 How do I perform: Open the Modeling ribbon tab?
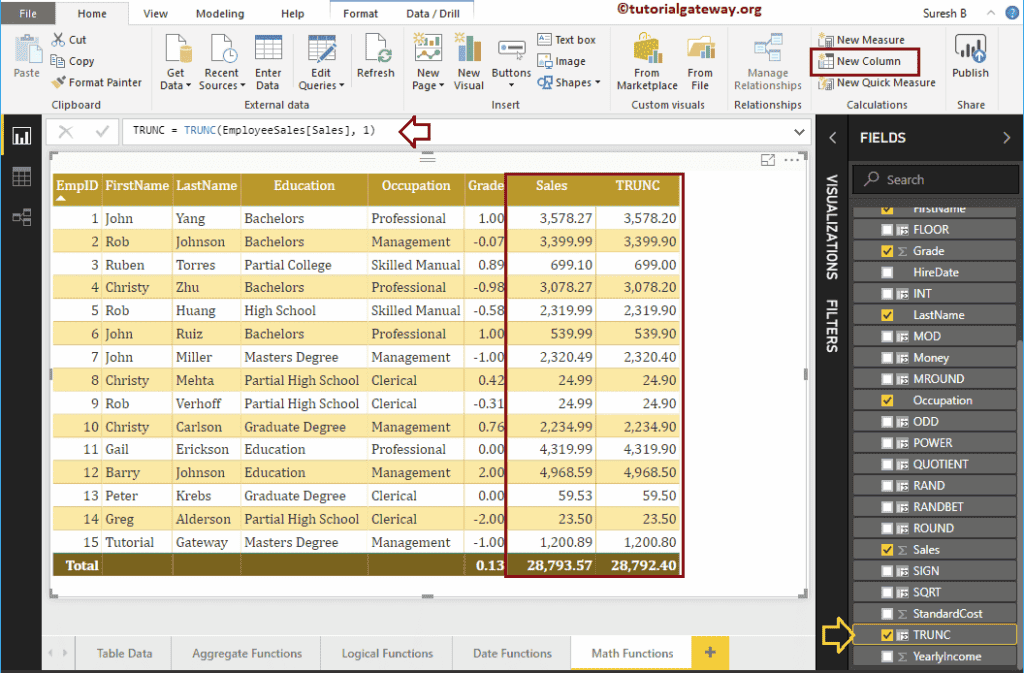(x=219, y=14)
